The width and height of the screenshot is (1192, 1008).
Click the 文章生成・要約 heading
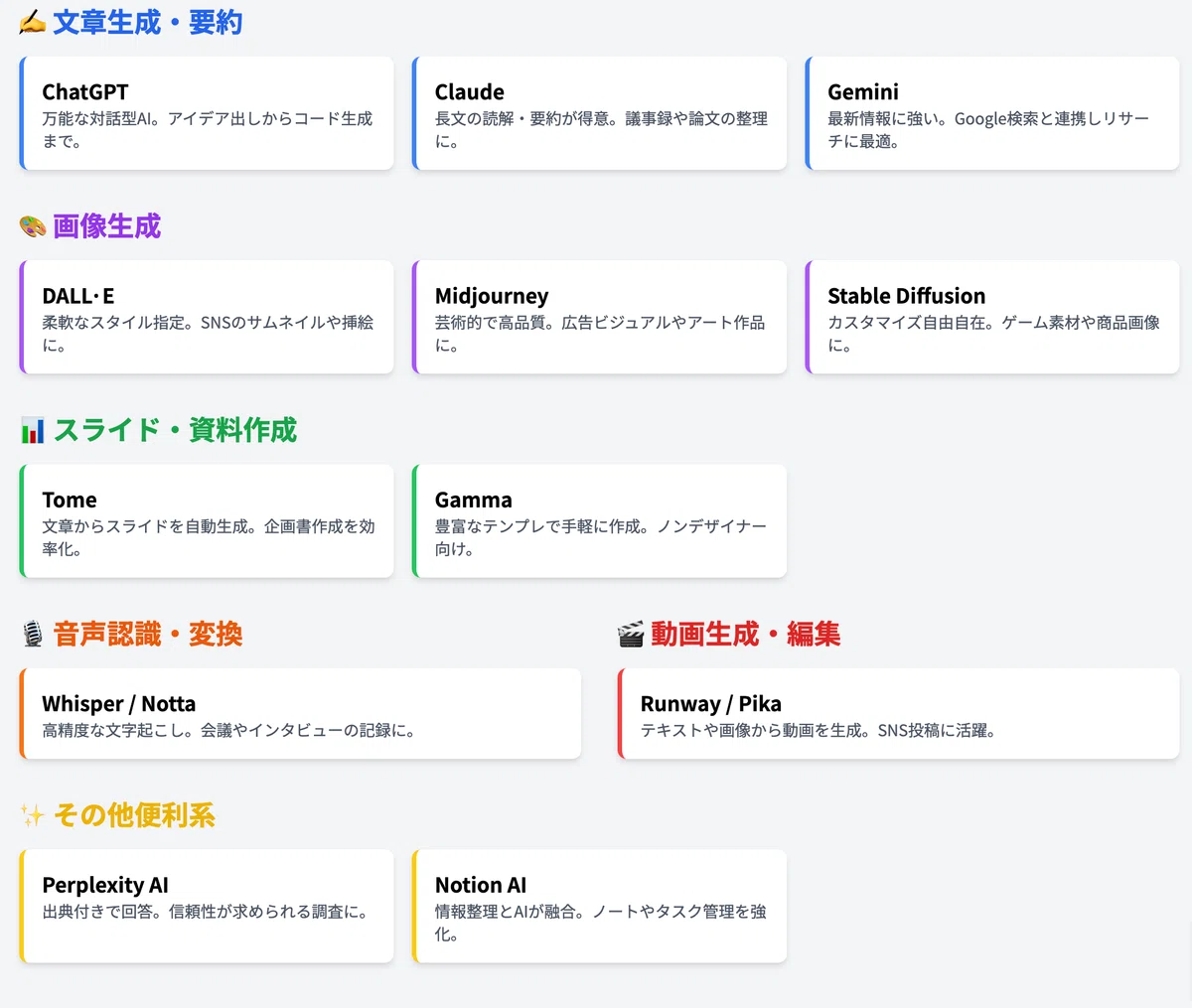coord(147,23)
